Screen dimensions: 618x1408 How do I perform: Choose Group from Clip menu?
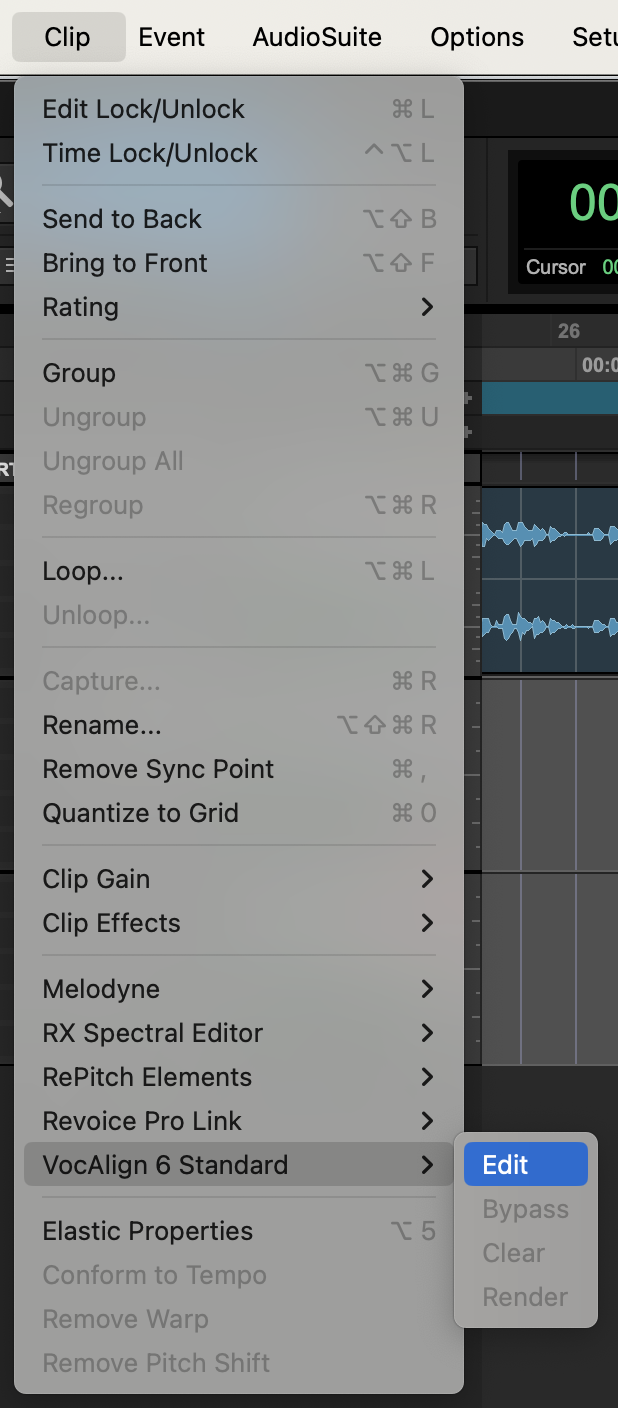79,373
